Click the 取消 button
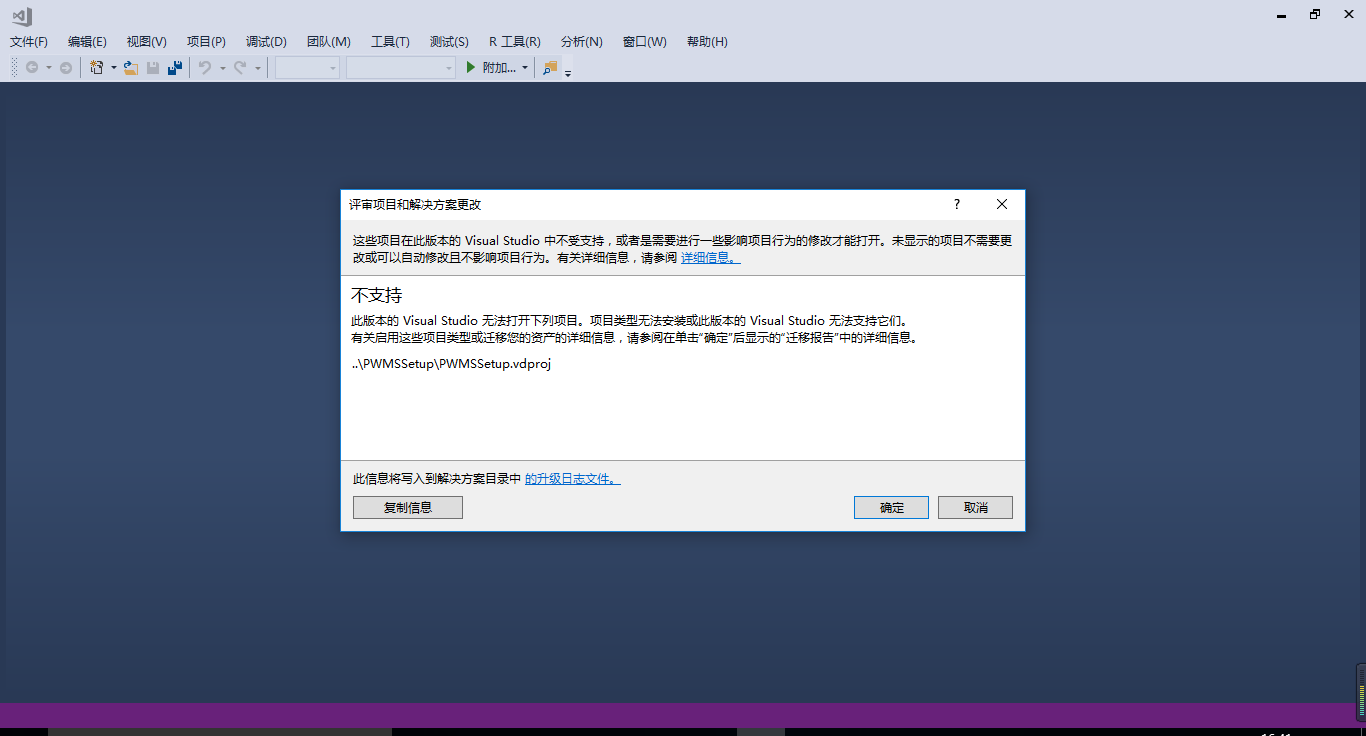Image resolution: width=1366 pixels, height=736 pixels. (x=976, y=508)
